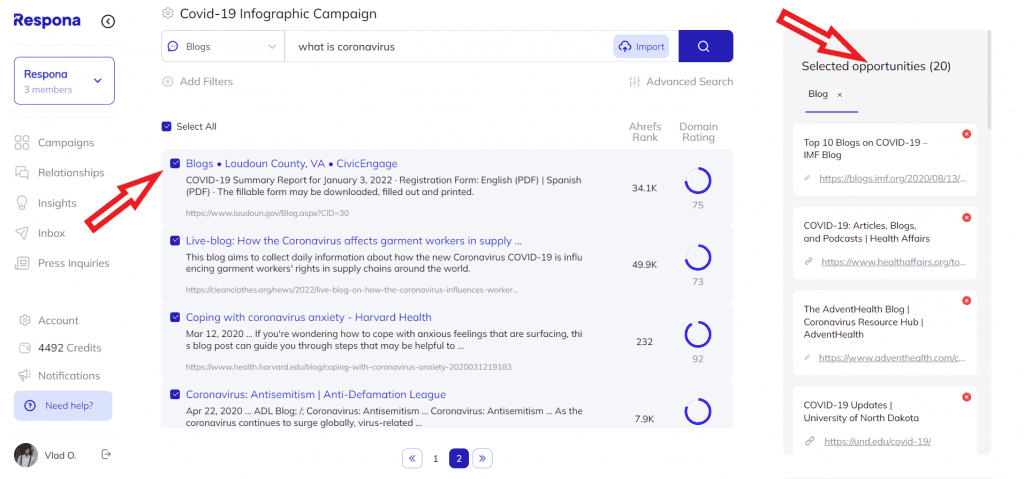Click the Notifications megaphone icon

click(x=25, y=376)
